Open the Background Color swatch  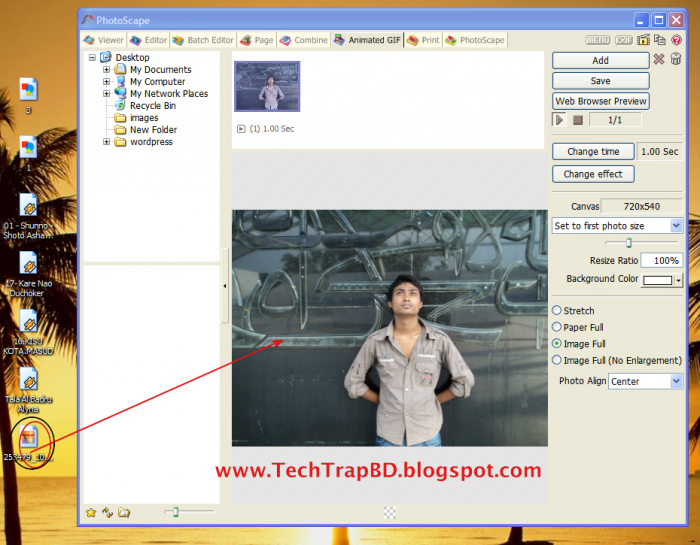pyautogui.click(x=662, y=280)
